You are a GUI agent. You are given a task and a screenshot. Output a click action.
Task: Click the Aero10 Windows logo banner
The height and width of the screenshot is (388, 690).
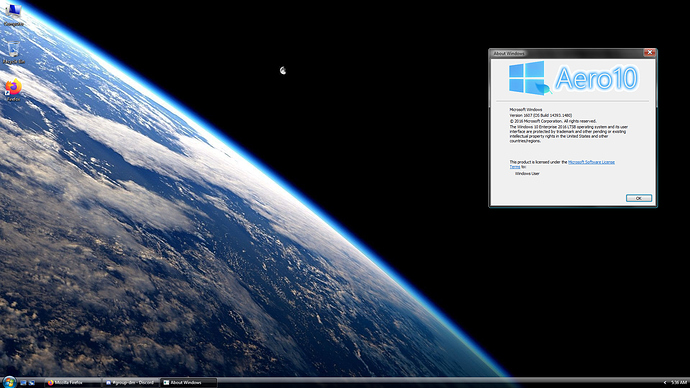pos(573,78)
